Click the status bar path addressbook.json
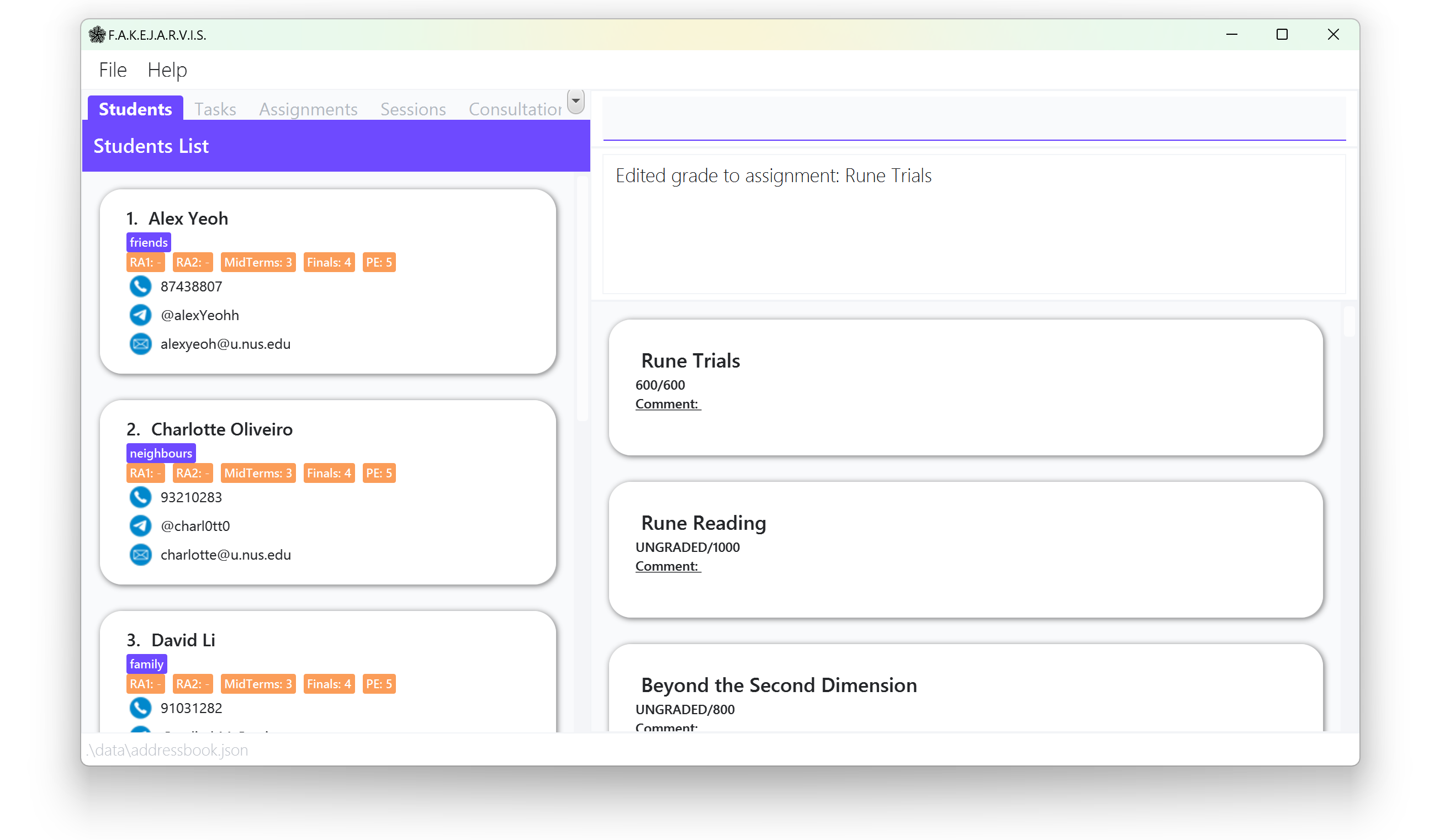 pyautogui.click(x=167, y=751)
